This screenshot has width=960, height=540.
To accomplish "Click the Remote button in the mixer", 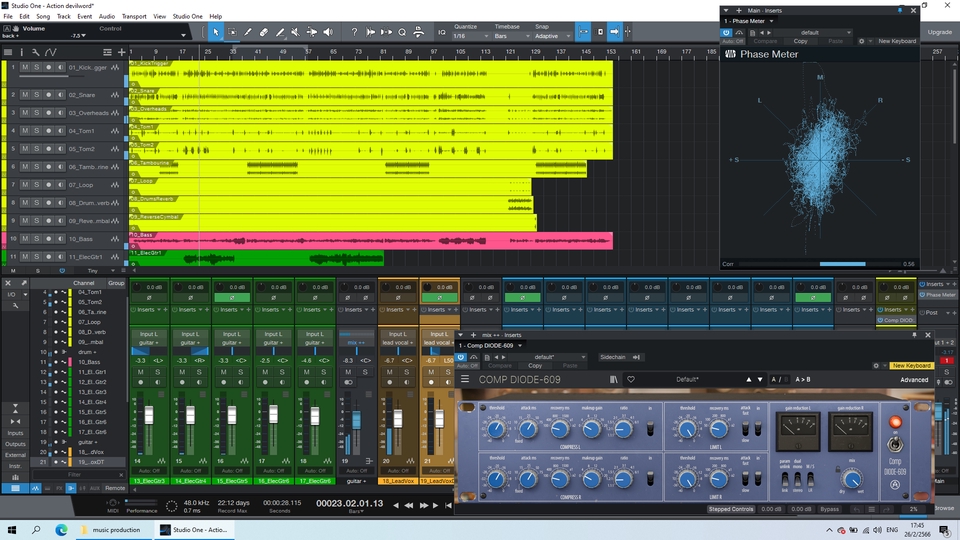I will click(x=115, y=488).
